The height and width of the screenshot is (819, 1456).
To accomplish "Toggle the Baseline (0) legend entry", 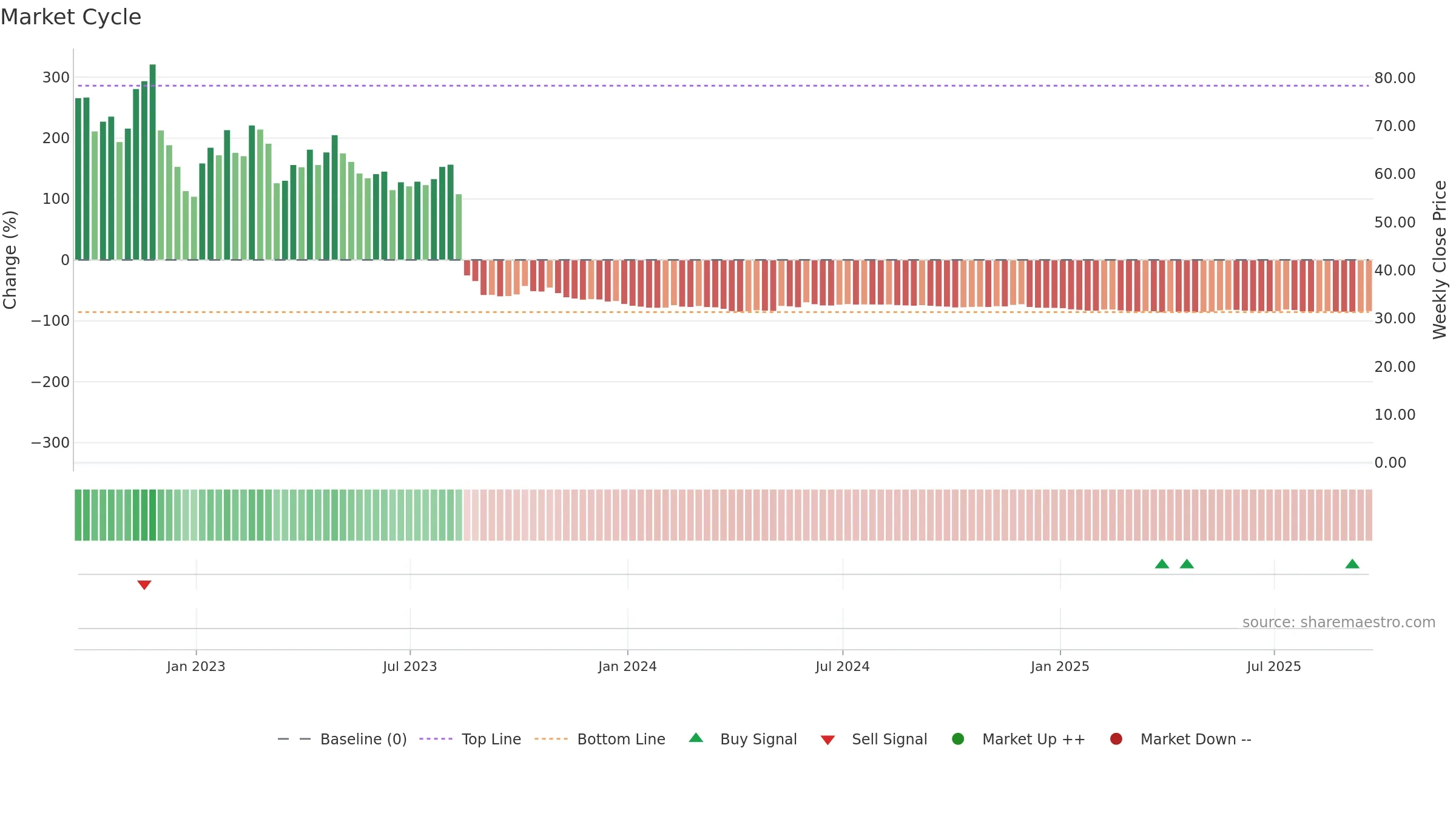I will click(342, 739).
